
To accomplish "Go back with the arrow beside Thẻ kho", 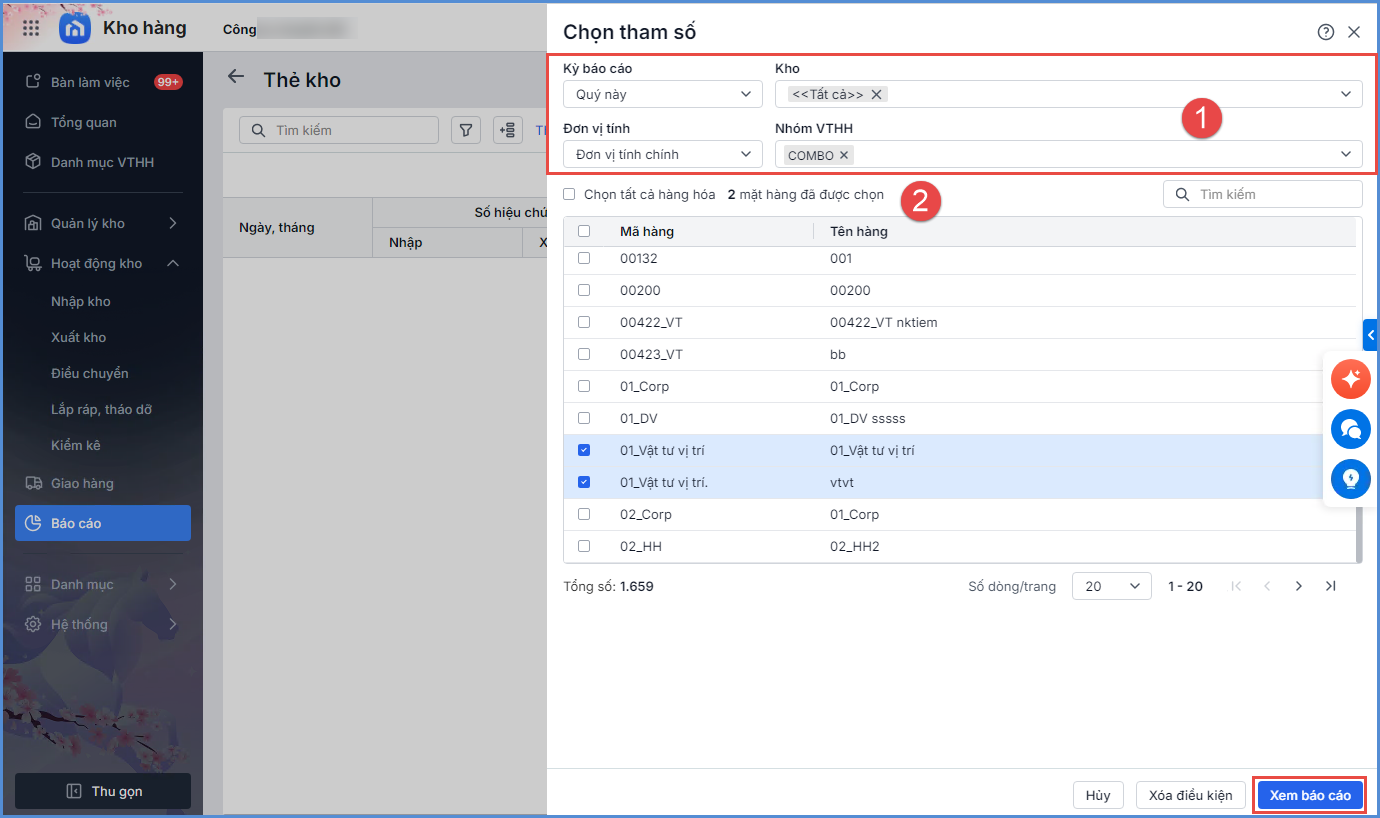I will pyautogui.click(x=236, y=77).
